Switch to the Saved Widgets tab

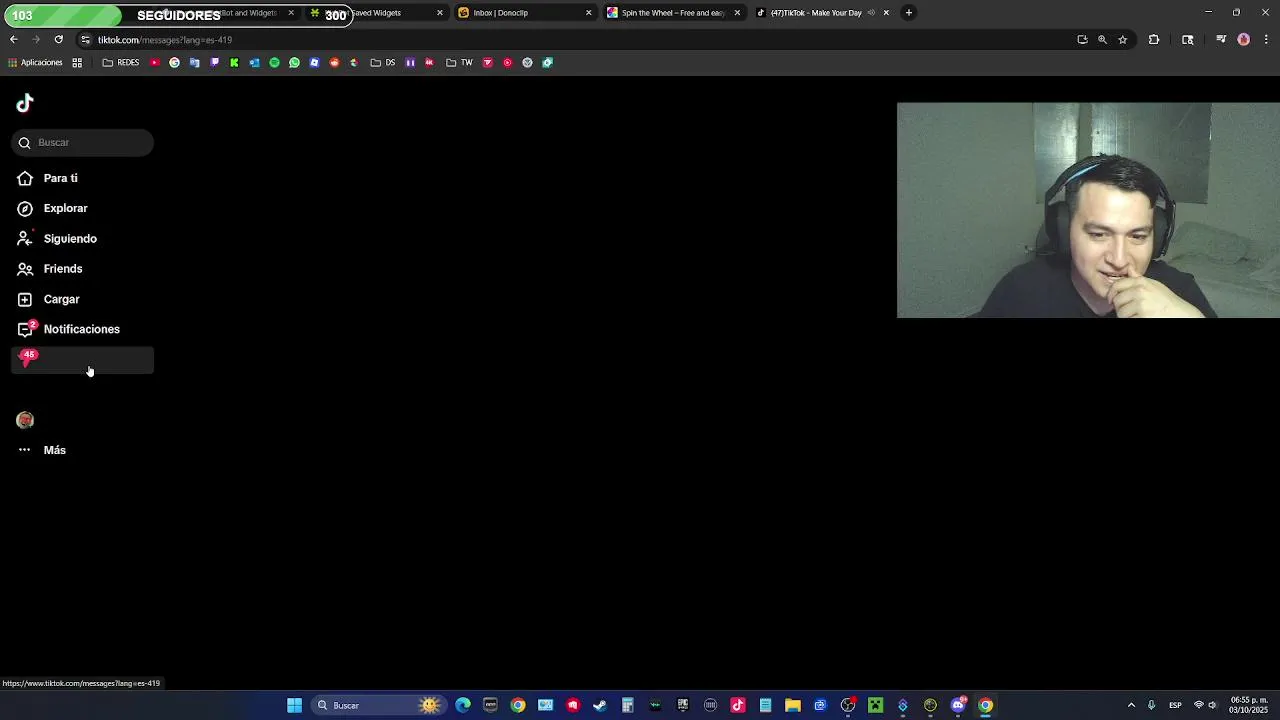(378, 13)
